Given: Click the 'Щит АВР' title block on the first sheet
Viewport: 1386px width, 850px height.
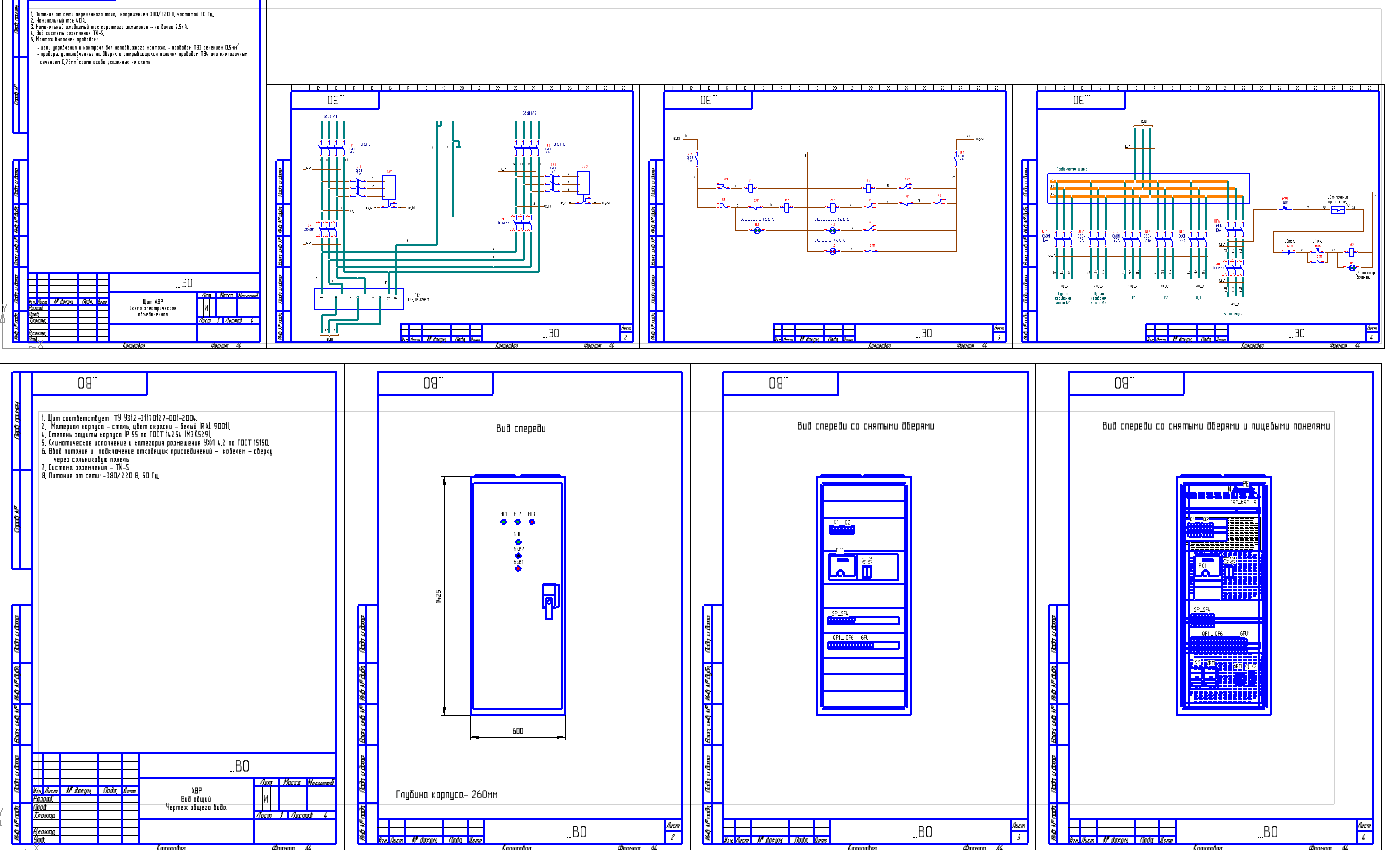Looking at the screenshot, I should (x=152, y=306).
